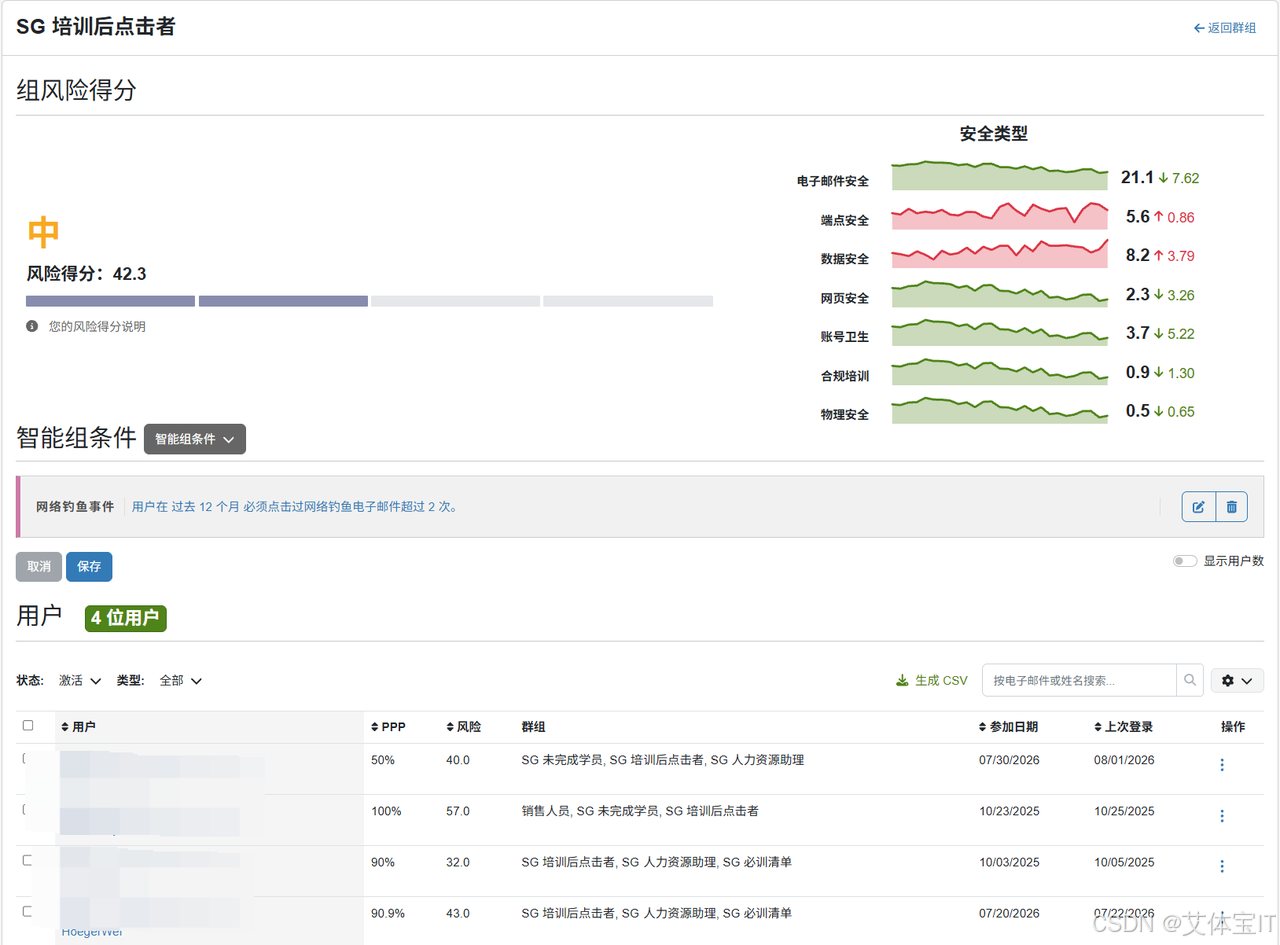This screenshot has width=1280, height=945.
Task: Click the search magnifier icon
Action: pyautogui.click(x=1190, y=680)
